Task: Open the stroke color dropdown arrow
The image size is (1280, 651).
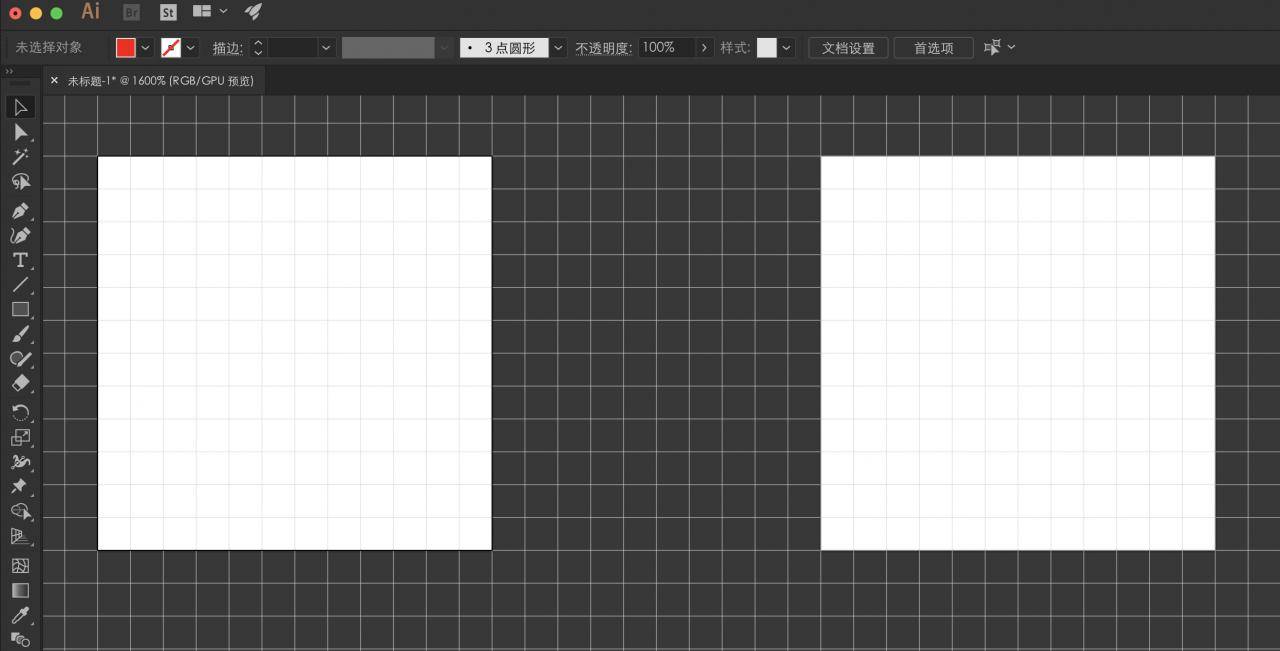Action: point(190,48)
